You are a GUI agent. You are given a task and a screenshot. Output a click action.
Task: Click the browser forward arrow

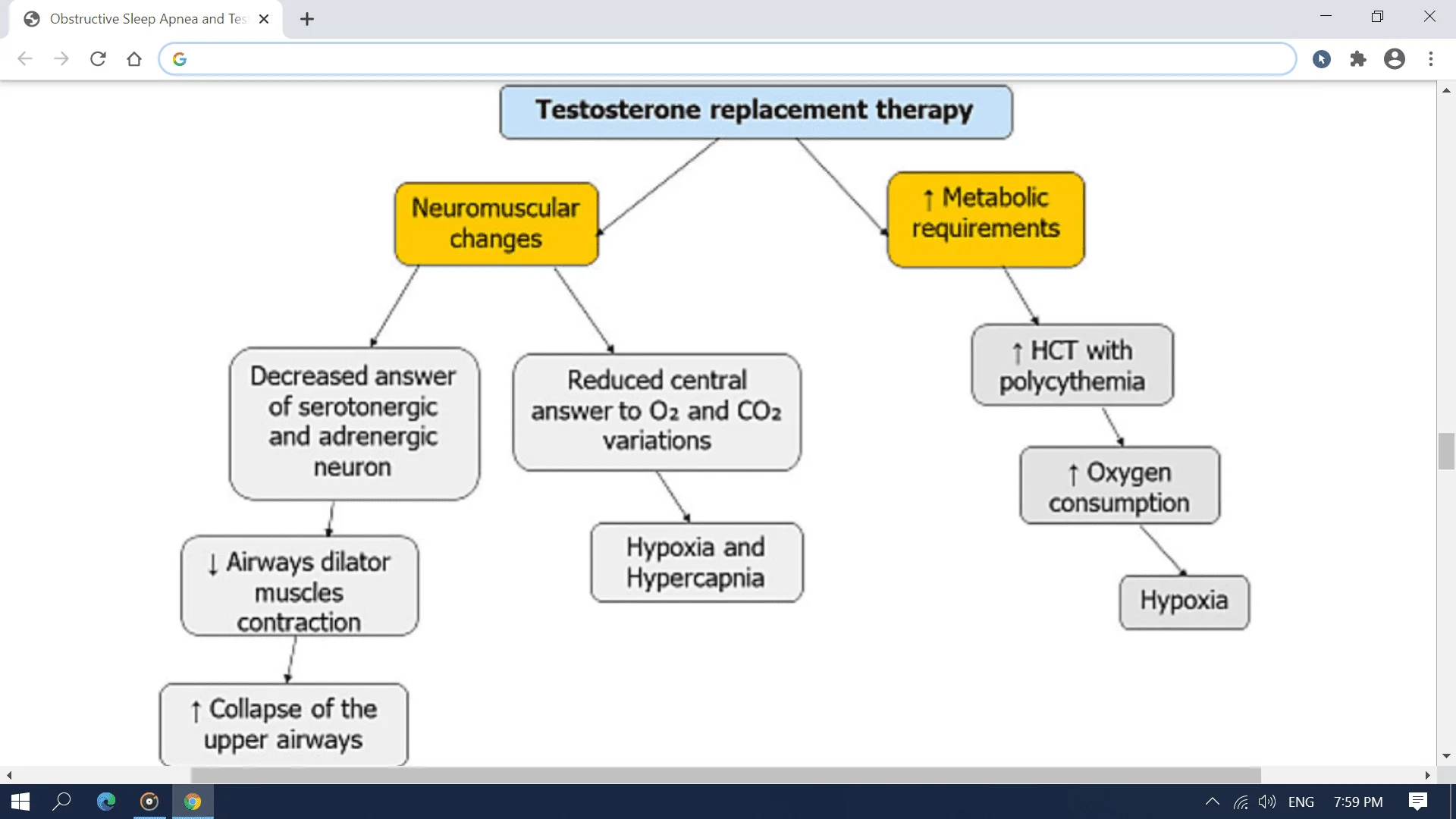[61, 59]
